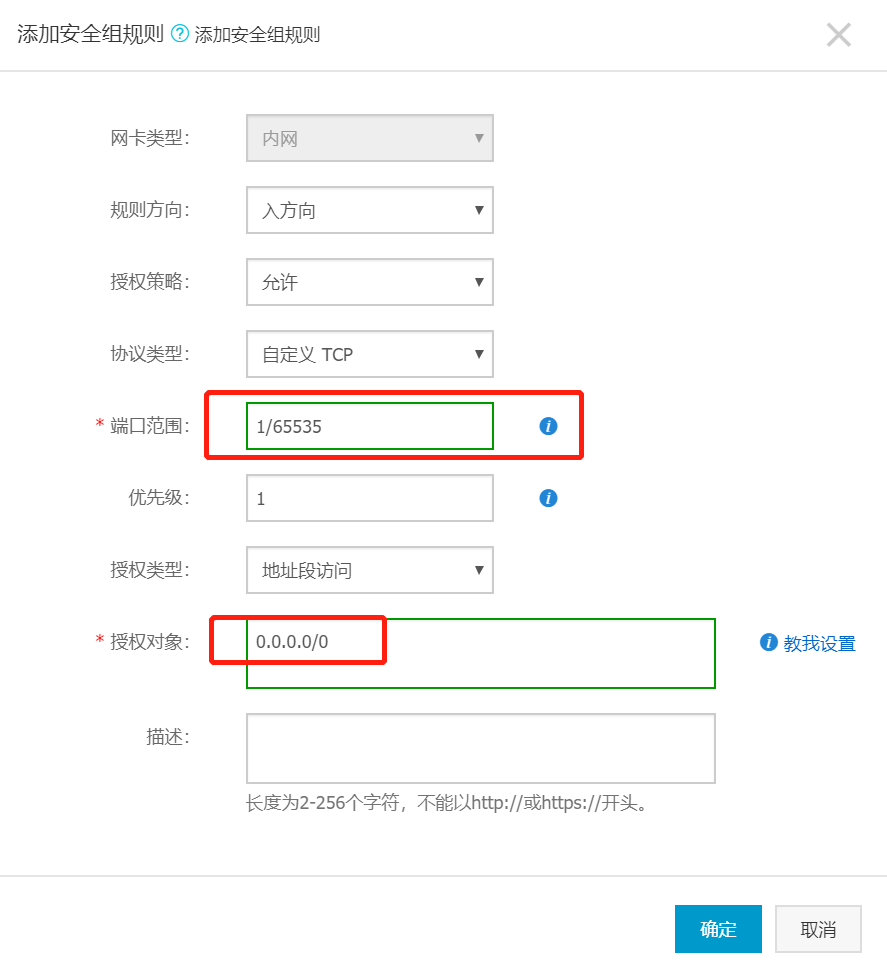Click the 网卡类型 label

coord(150,138)
